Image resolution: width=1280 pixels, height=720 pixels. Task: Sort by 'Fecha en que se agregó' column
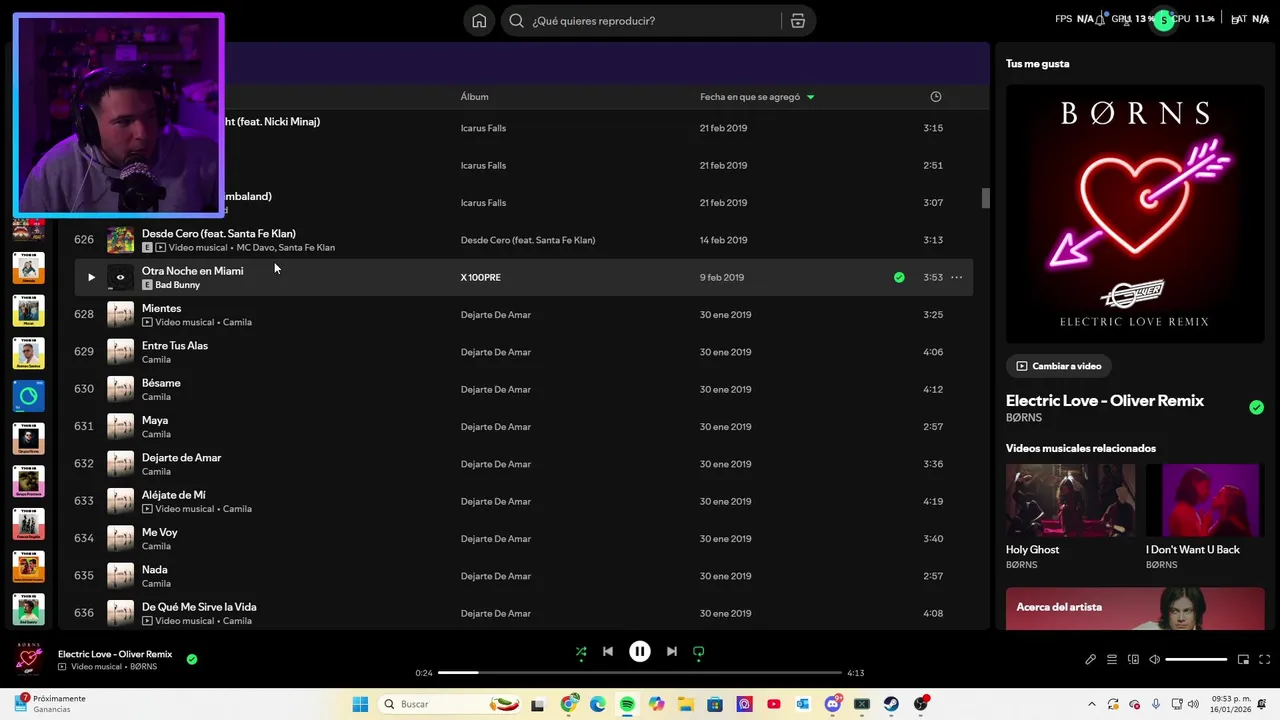tap(750, 97)
